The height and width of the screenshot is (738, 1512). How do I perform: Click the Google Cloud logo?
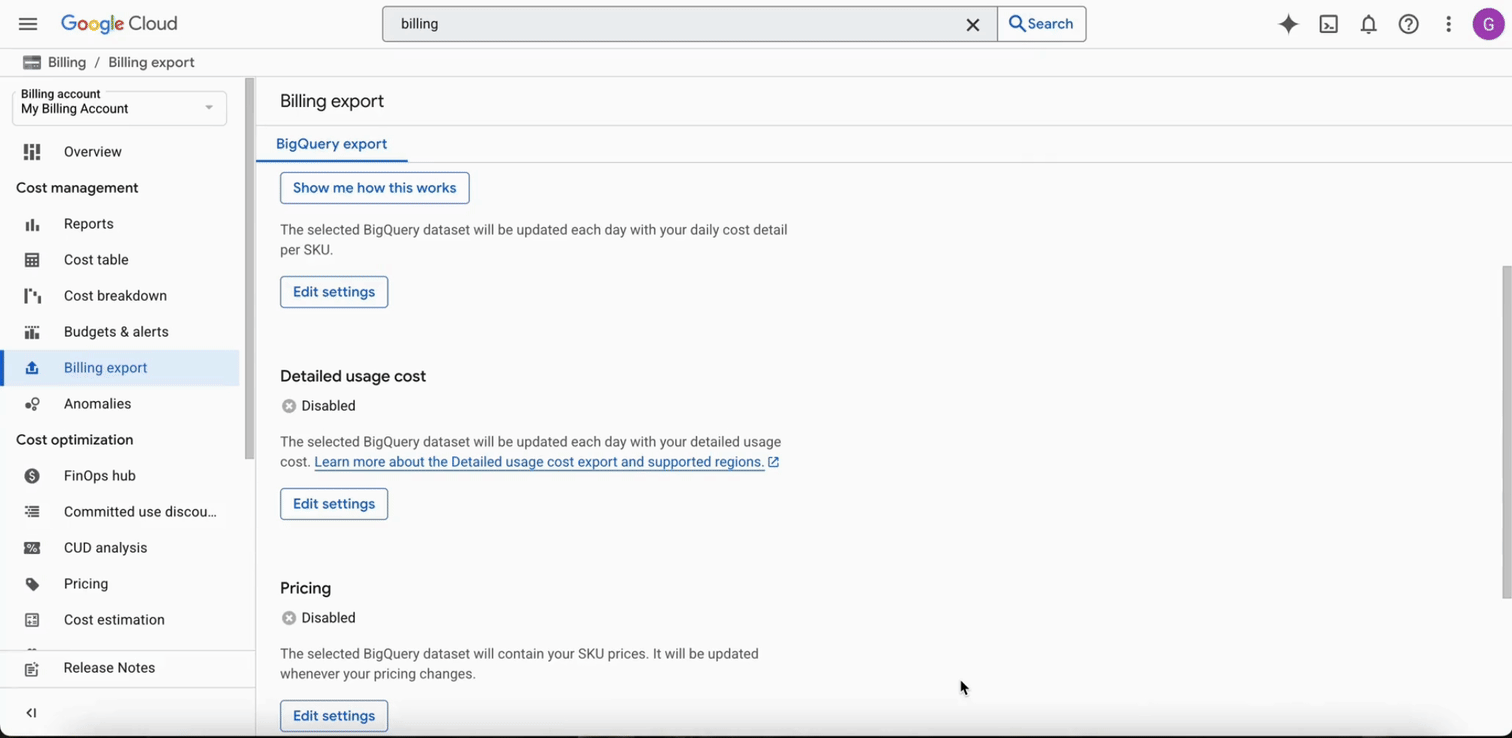pos(119,23)
